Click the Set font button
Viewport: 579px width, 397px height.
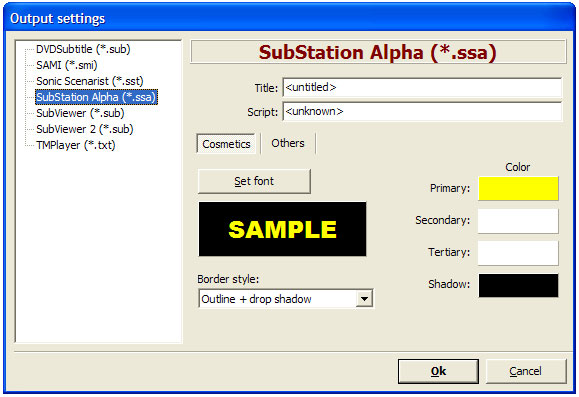tap(254, 181)
